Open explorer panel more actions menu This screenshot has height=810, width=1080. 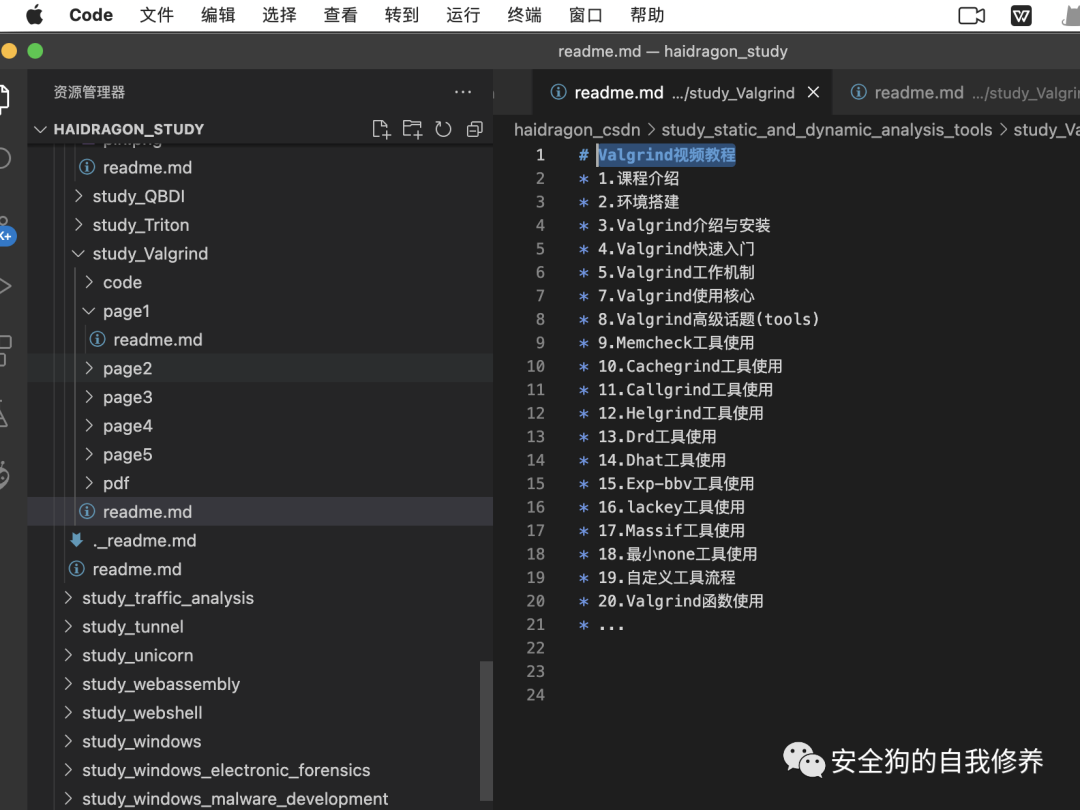pos(463,92)
